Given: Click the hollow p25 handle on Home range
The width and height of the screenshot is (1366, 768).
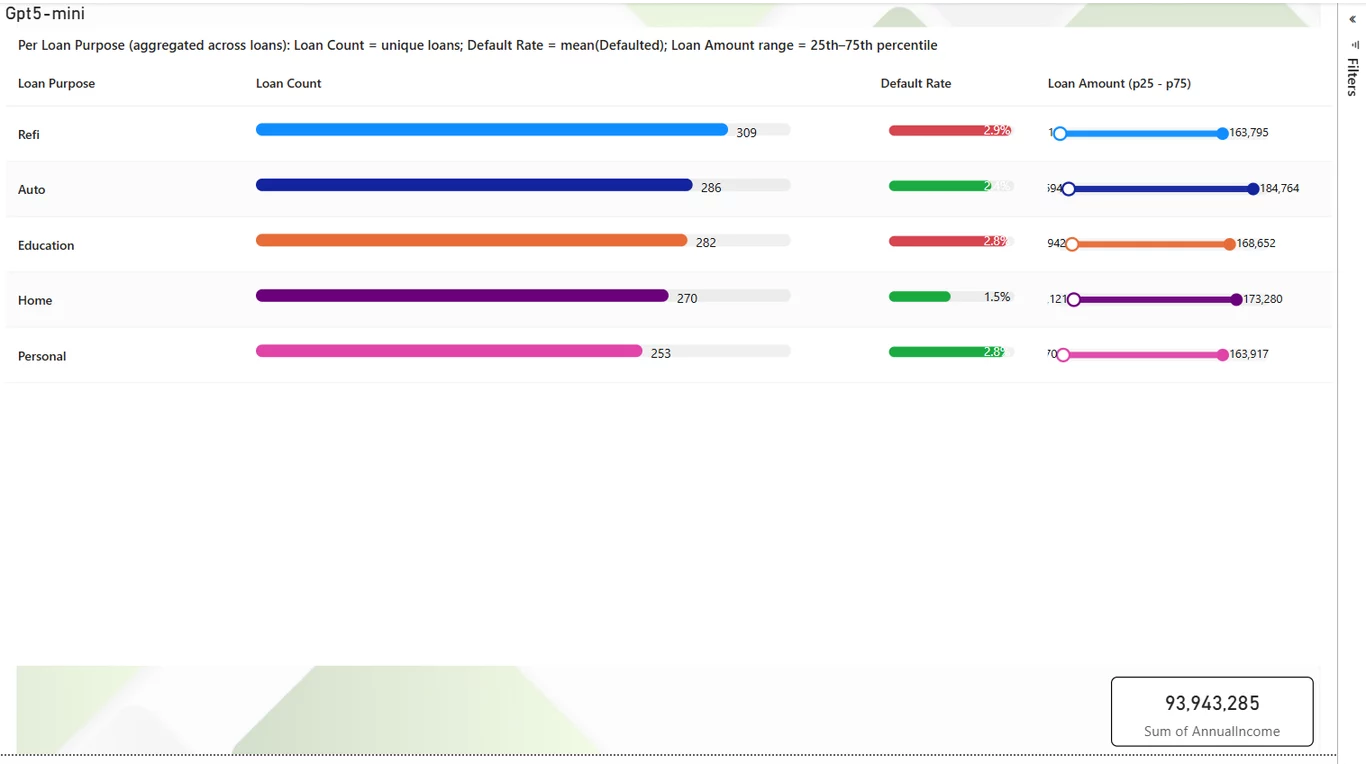Looking at the screenshot, I should tap(1074, 299).
